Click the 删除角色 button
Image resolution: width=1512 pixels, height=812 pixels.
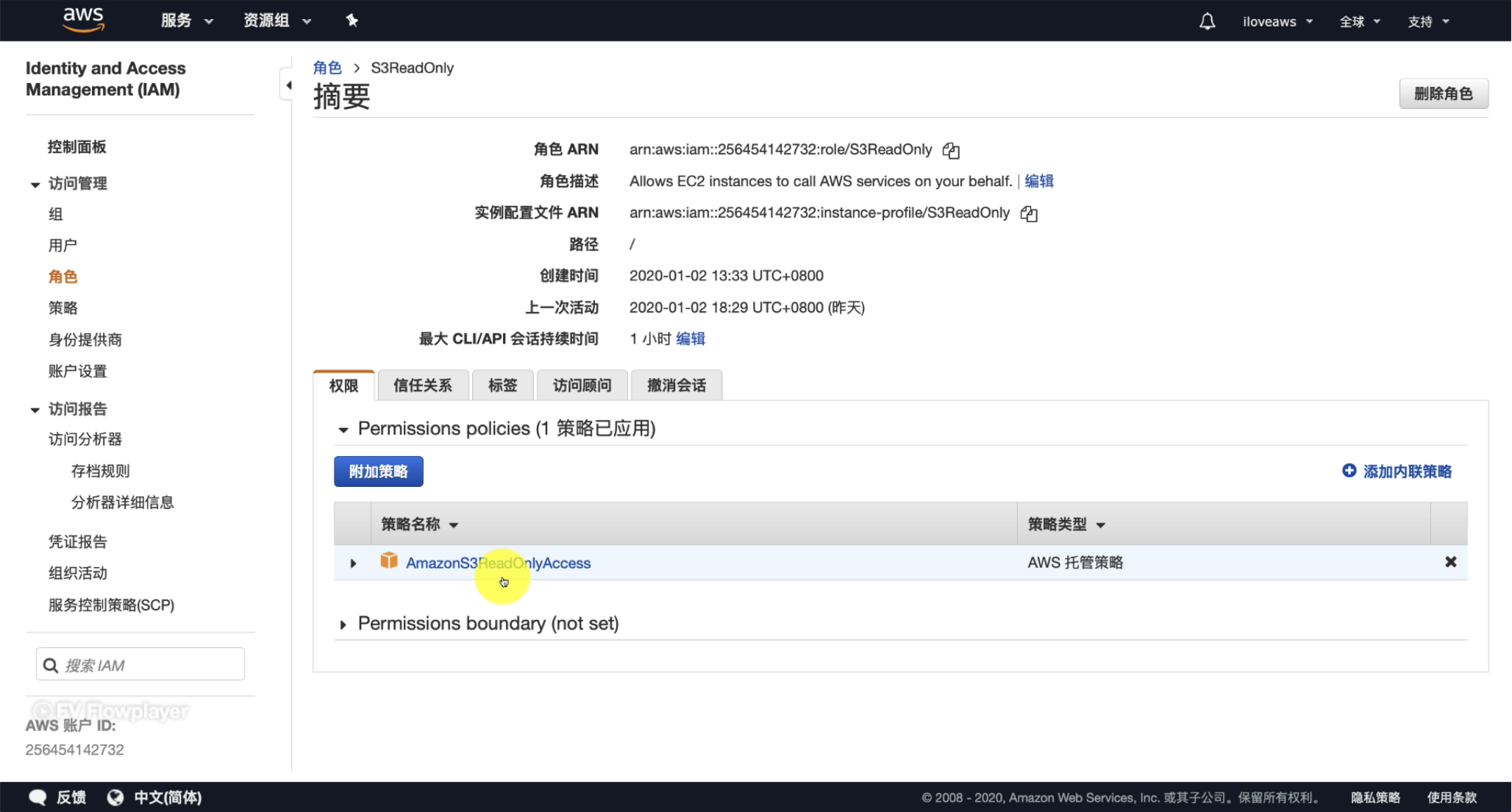(x=1443, y=93)
